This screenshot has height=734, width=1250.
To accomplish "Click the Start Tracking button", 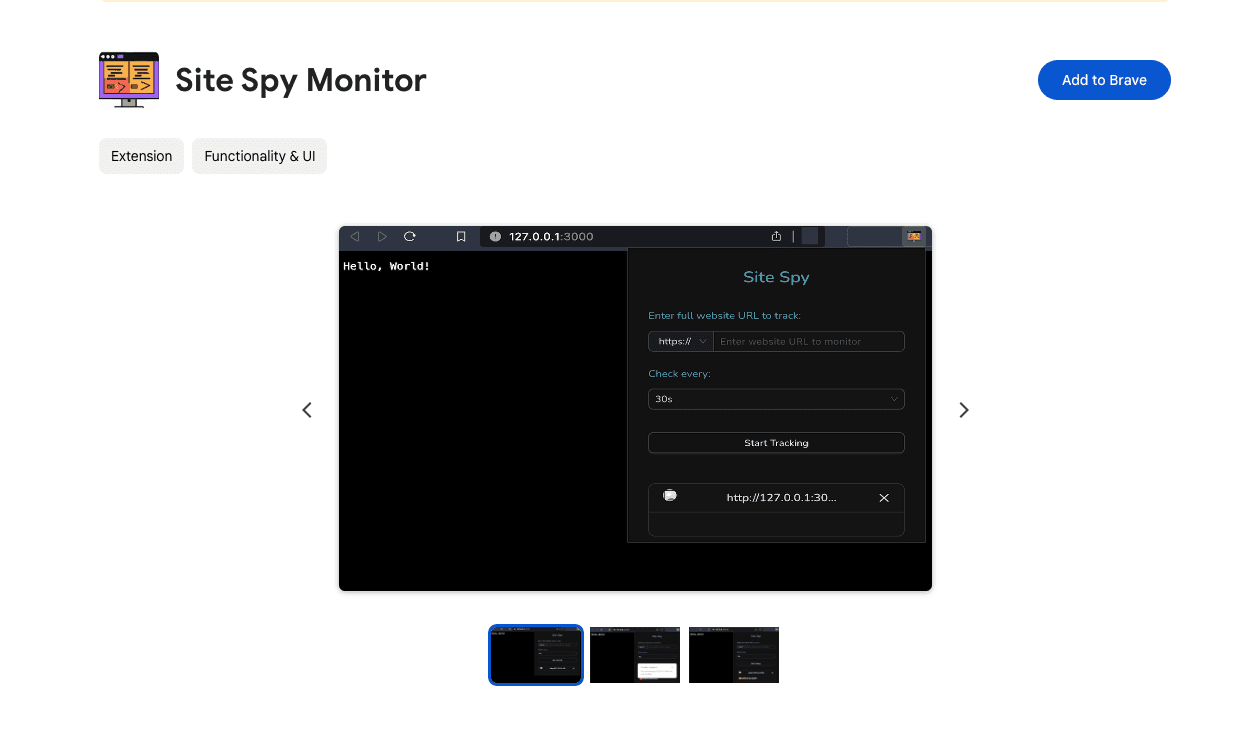I will tap(776, 442).
